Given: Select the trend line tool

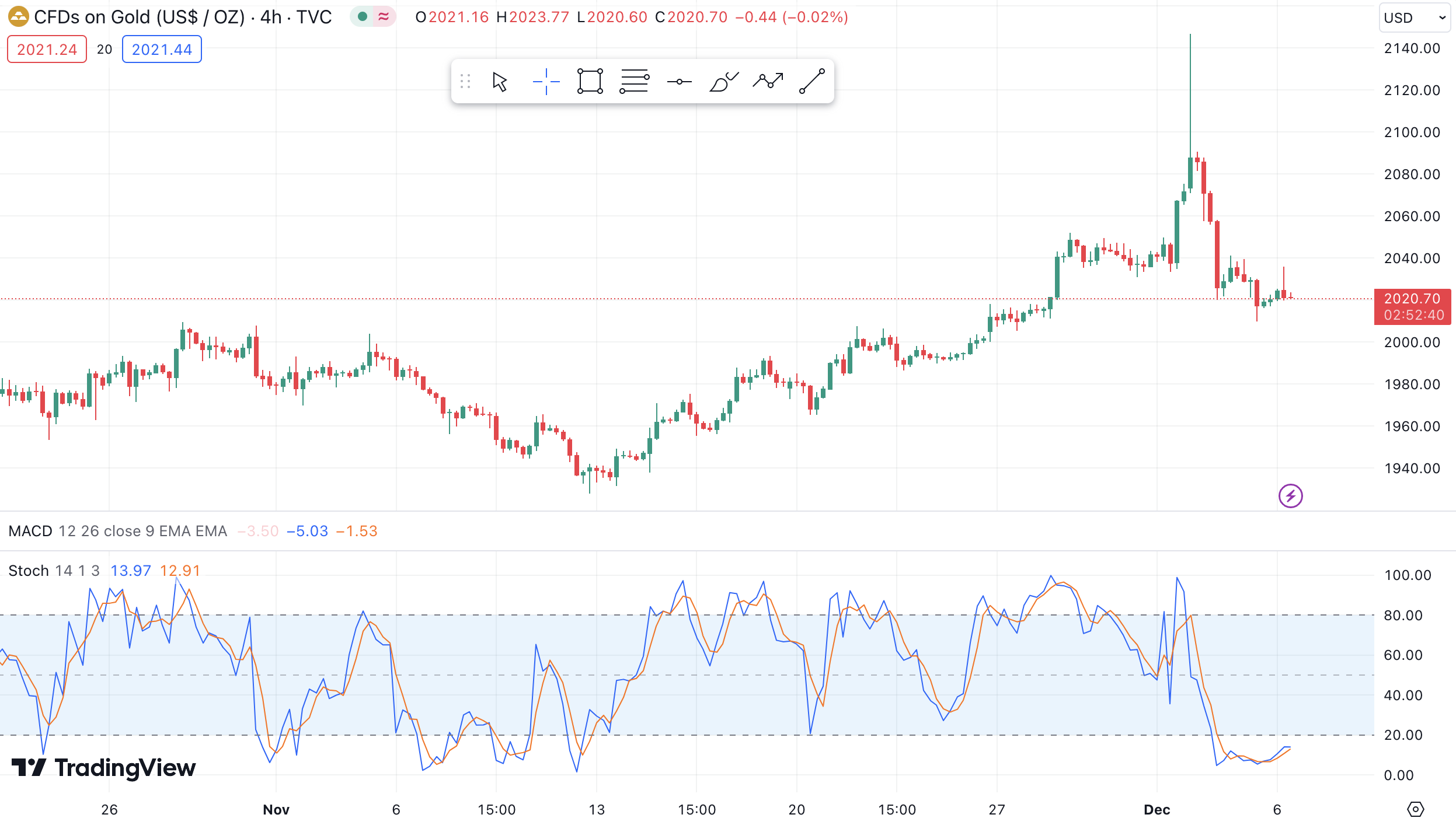Looking at the screenshot, I should coord(812,81).
